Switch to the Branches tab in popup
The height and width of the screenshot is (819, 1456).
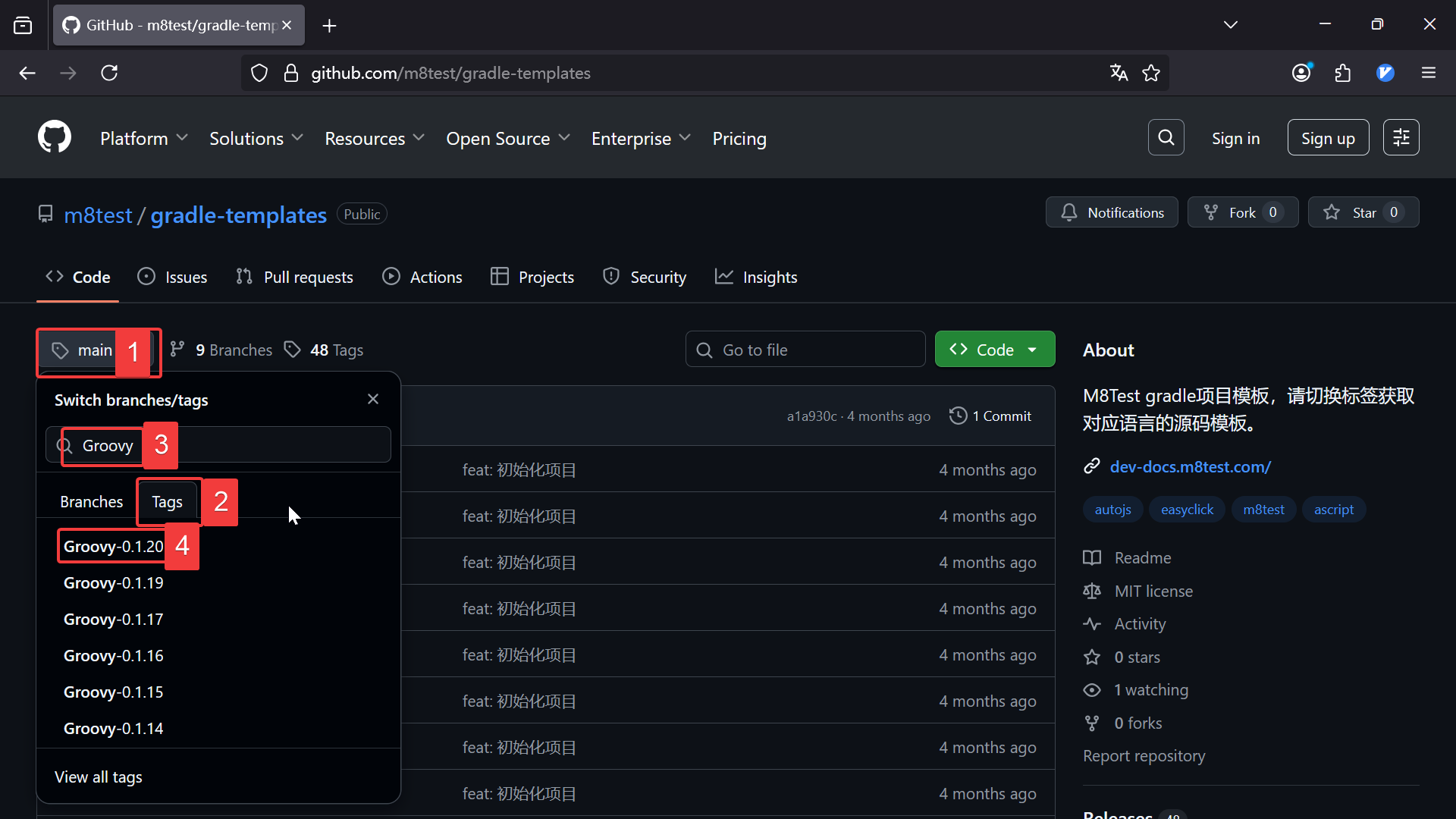coord(91,502)
